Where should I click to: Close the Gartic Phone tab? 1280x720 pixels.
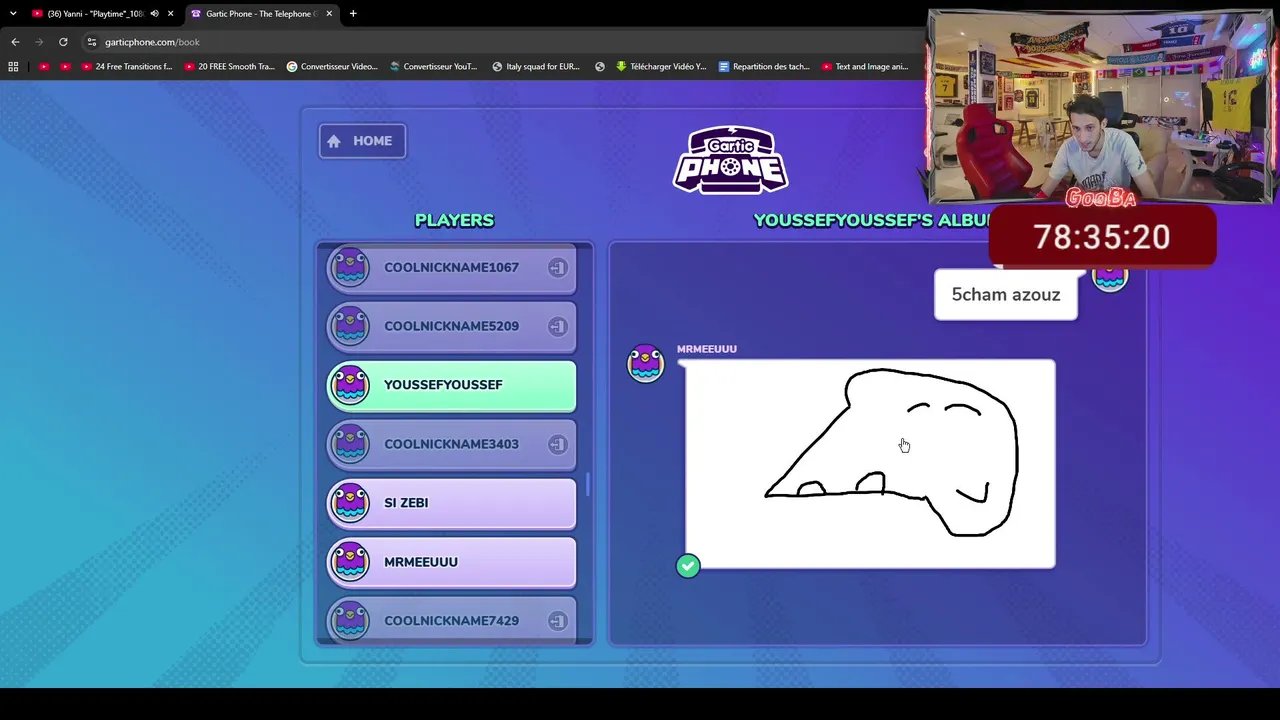tap(328, 14)
